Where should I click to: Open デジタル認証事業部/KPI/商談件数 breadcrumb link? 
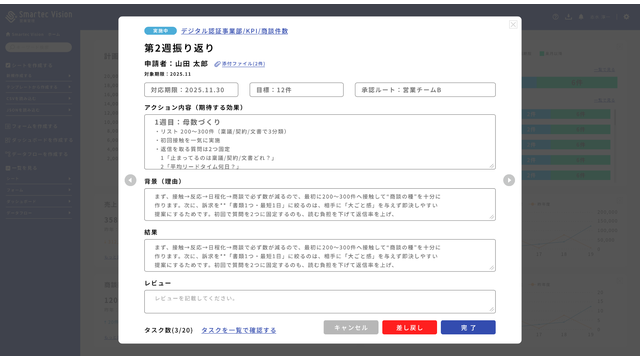[234, 31]
